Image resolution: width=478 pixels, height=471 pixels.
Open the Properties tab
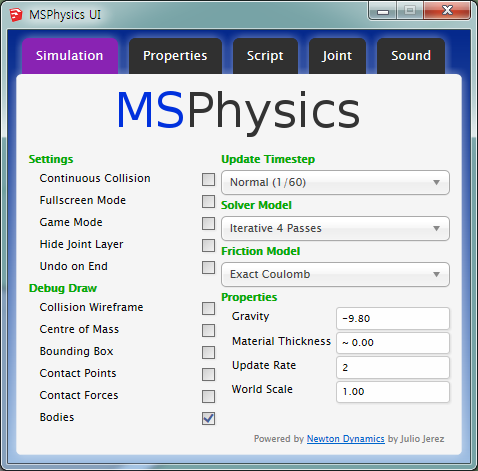click(175, 56)
